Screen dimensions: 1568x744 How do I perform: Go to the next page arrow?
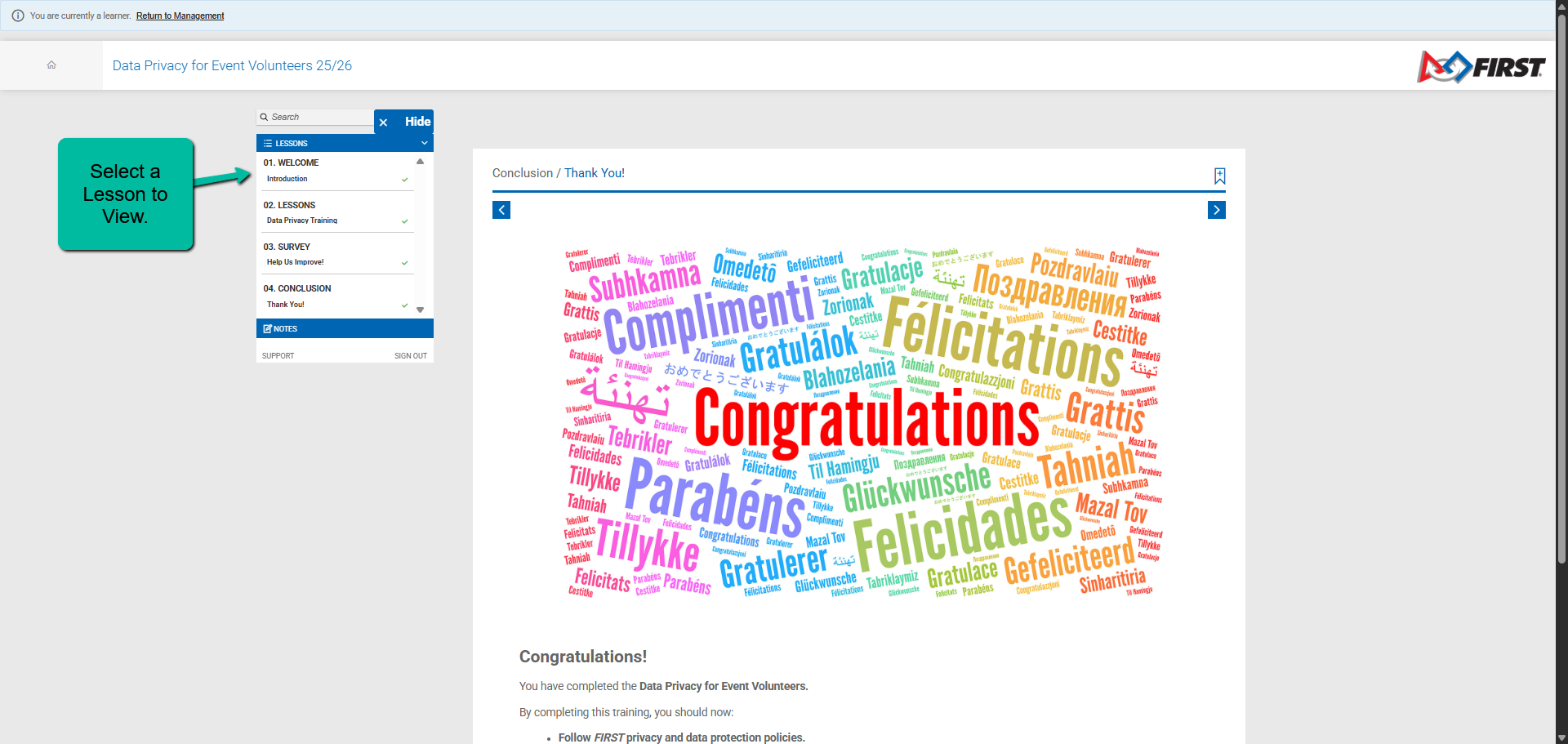pos(1217,210)
